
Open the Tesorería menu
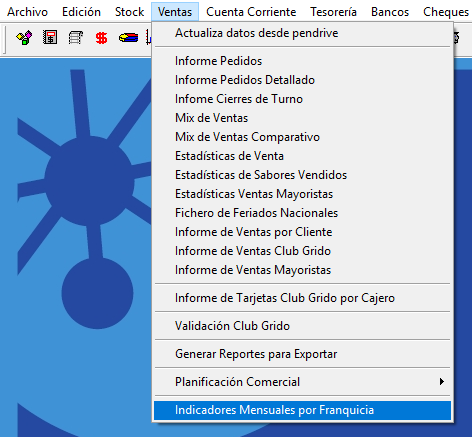tap(333, 12)
